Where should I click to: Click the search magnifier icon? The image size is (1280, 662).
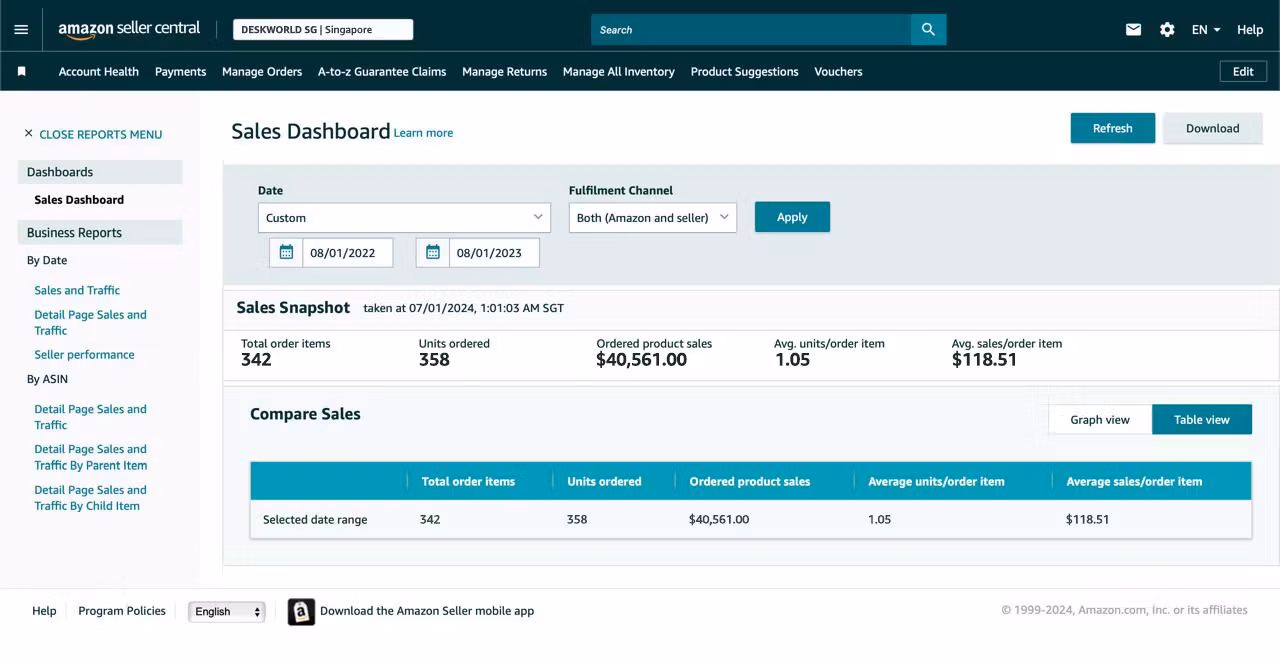pos(928,30)
